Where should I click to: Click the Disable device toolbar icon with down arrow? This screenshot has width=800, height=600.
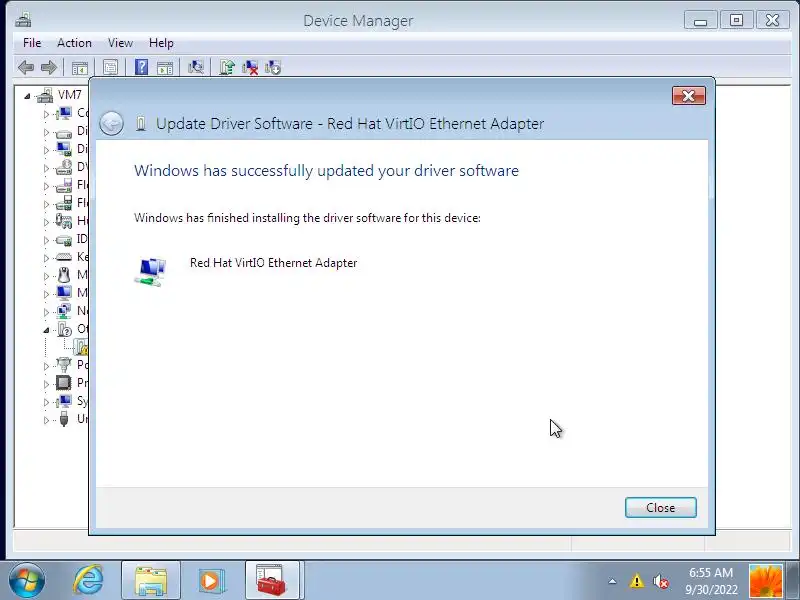click(x=273, y=67)
